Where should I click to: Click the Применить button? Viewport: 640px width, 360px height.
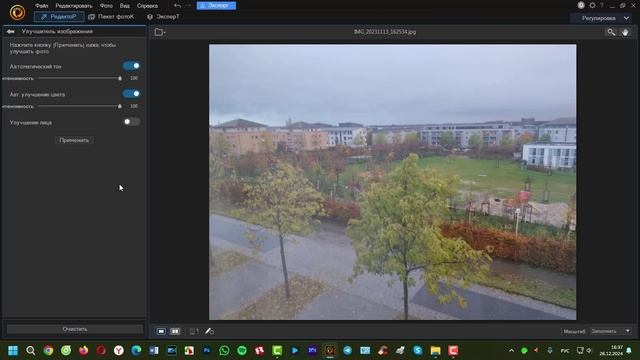click(x=74, y=140)
